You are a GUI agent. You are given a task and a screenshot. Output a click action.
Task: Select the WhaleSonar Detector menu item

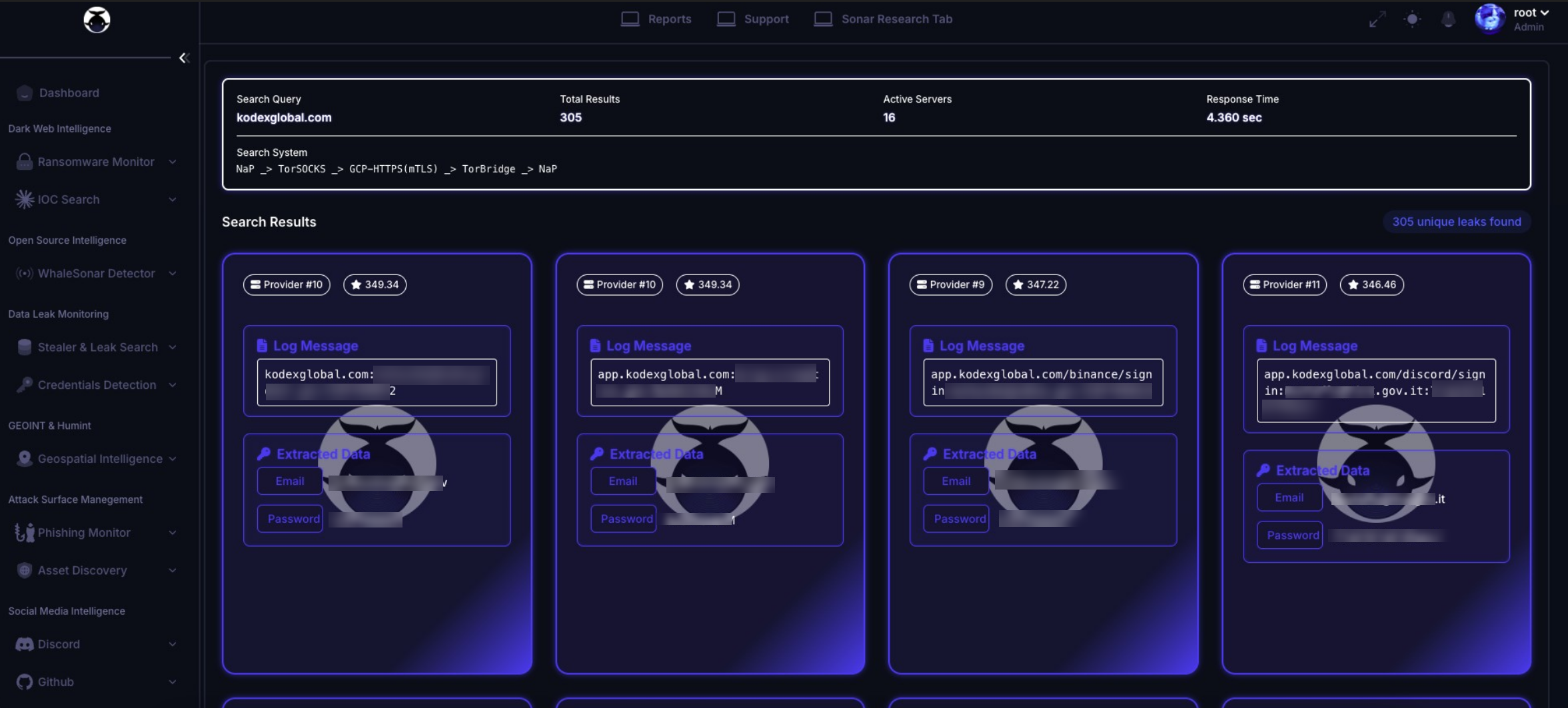pos(96,273)
